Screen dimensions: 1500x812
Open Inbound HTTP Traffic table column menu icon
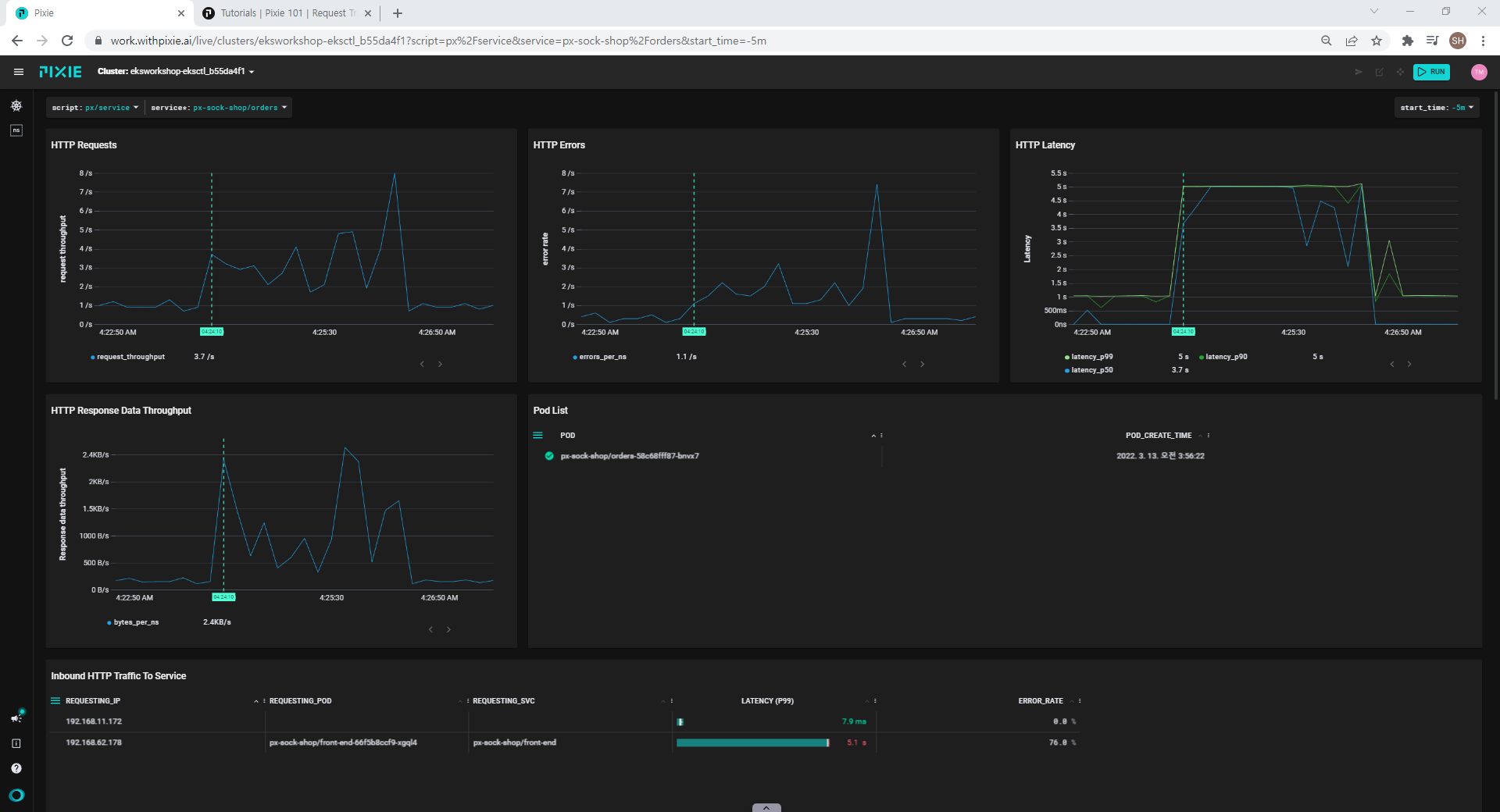pyautogui.click(x=55, y=701)
